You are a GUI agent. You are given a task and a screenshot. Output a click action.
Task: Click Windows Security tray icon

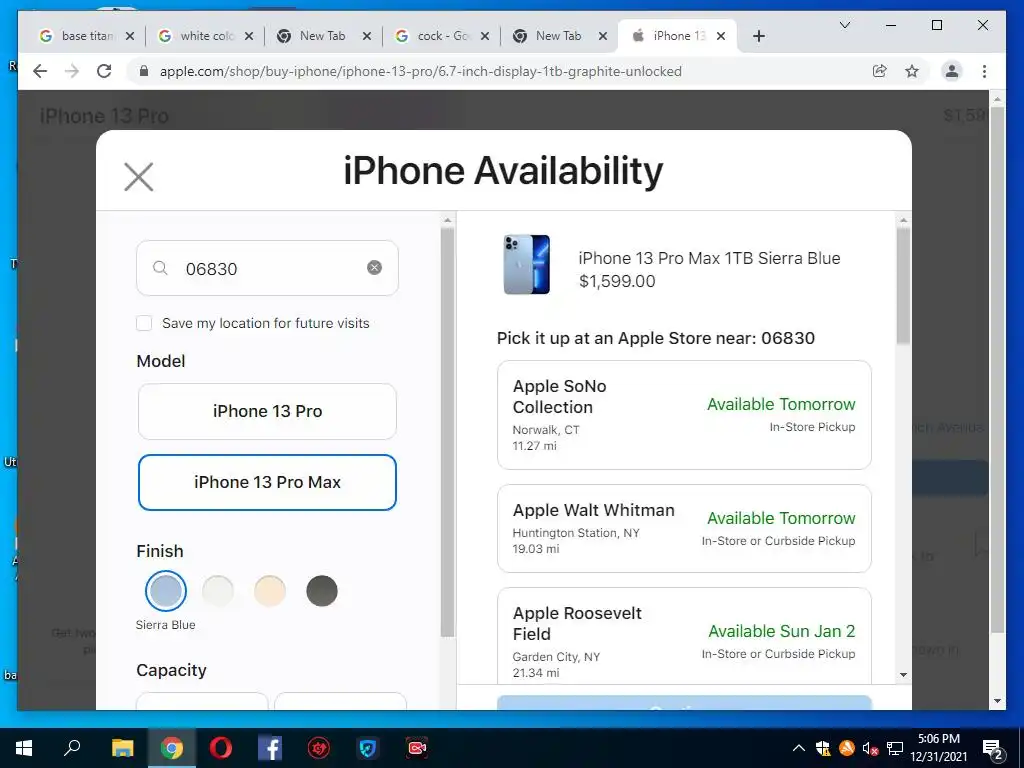(x=823, y=748)
